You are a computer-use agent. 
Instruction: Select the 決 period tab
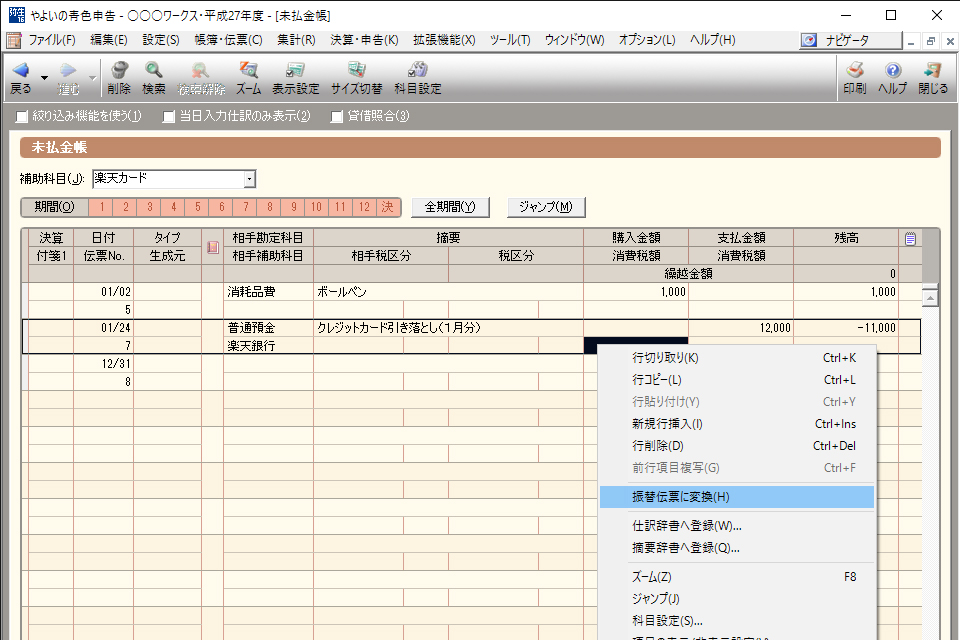tap(388, 208)
